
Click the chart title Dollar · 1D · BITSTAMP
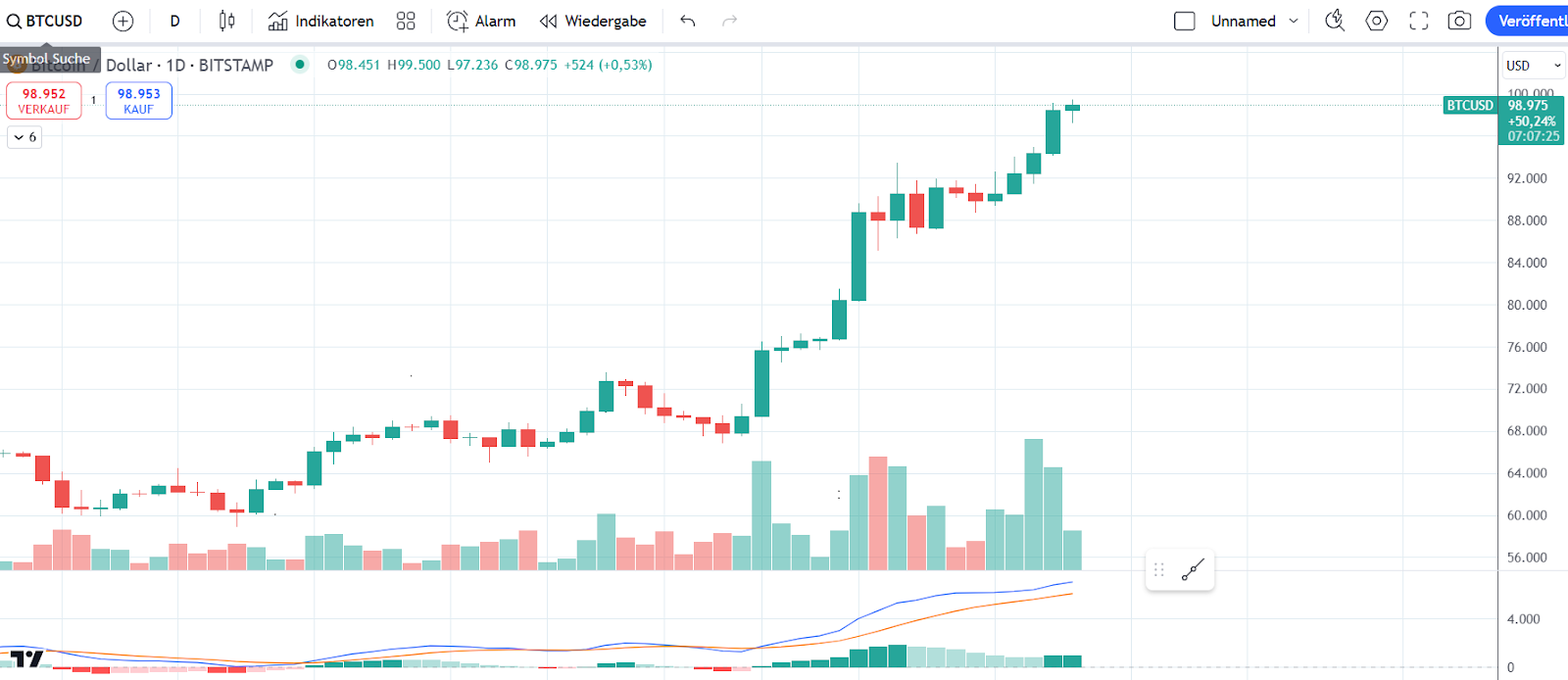(189, 65)
